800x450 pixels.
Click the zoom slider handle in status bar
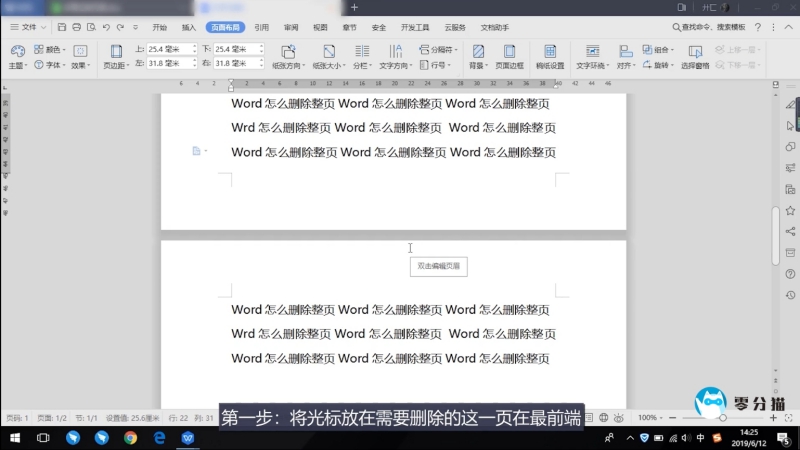723,417
